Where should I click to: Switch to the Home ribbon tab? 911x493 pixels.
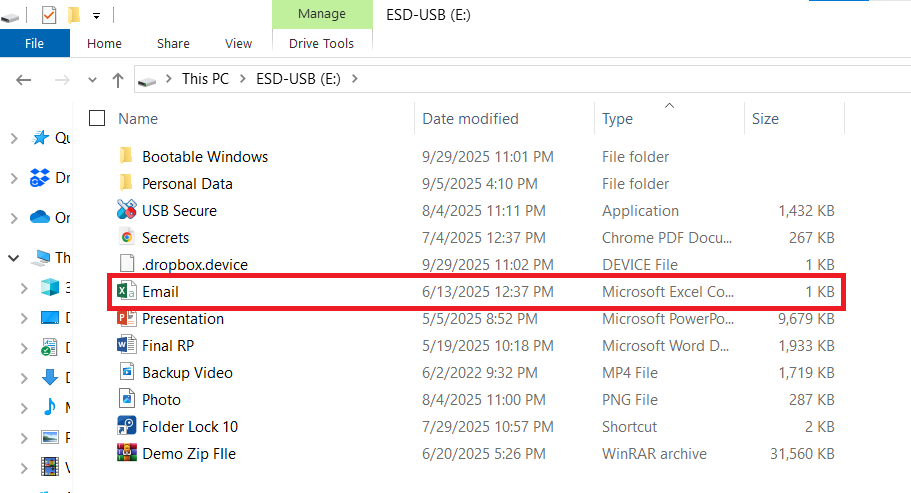click(105, 44)
